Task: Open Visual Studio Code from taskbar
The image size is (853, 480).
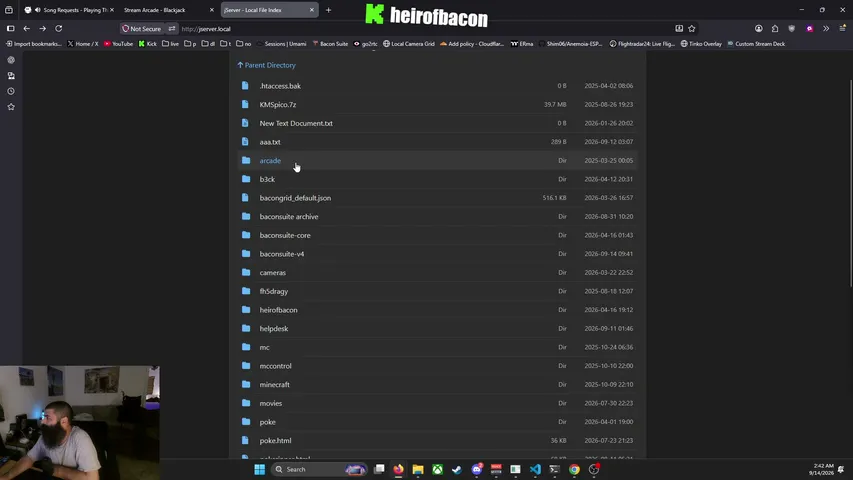Action: [x=535, y=469]
